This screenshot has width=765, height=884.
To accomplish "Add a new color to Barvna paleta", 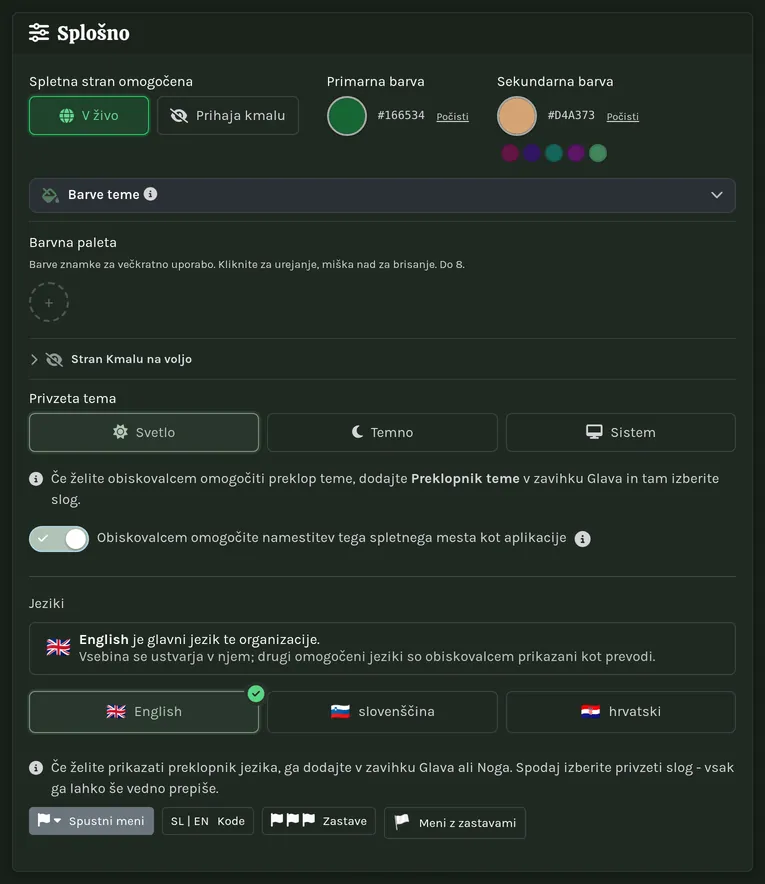I will click(49, 302).
